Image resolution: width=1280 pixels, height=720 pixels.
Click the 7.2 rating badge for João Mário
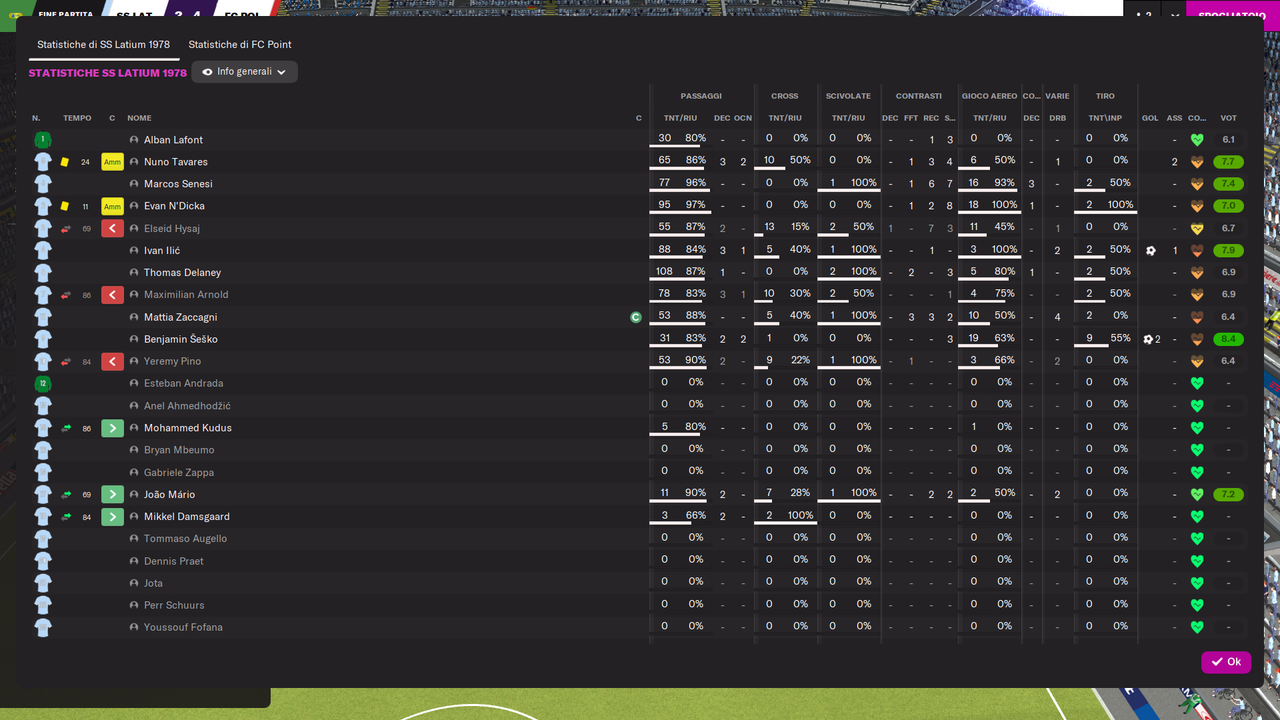tap(1228, 495)
